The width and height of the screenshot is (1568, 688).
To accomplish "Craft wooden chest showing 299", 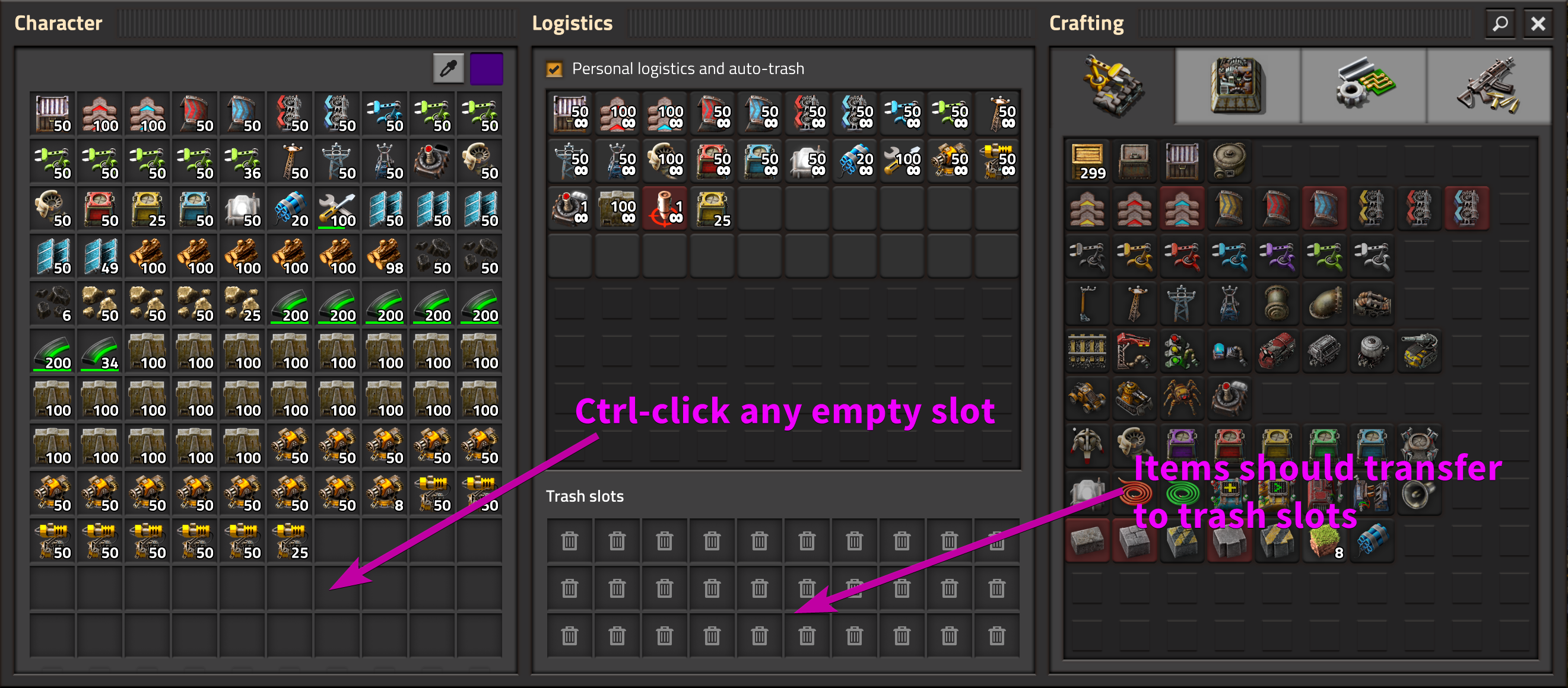I will (1087, 161).
